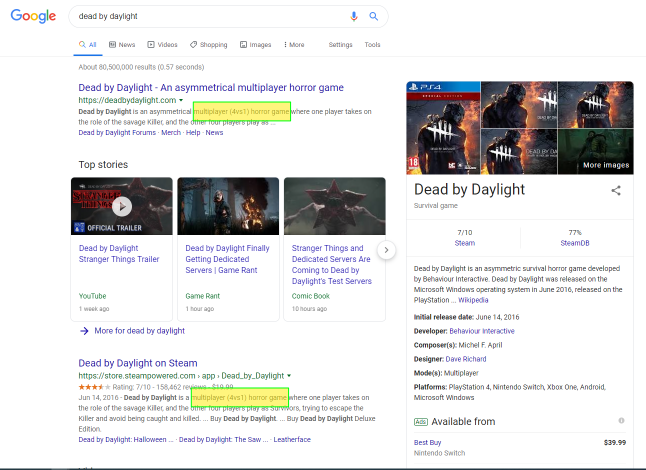Open Best Buy shopping listing
The height and width of the screenshot is (470, 646).
pos(427,442)
